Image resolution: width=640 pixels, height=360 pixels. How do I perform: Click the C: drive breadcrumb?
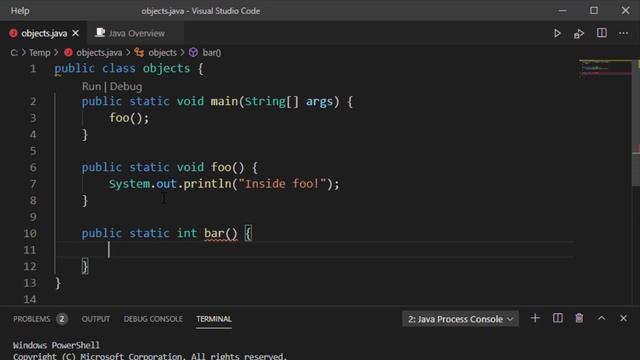point(14,53)
